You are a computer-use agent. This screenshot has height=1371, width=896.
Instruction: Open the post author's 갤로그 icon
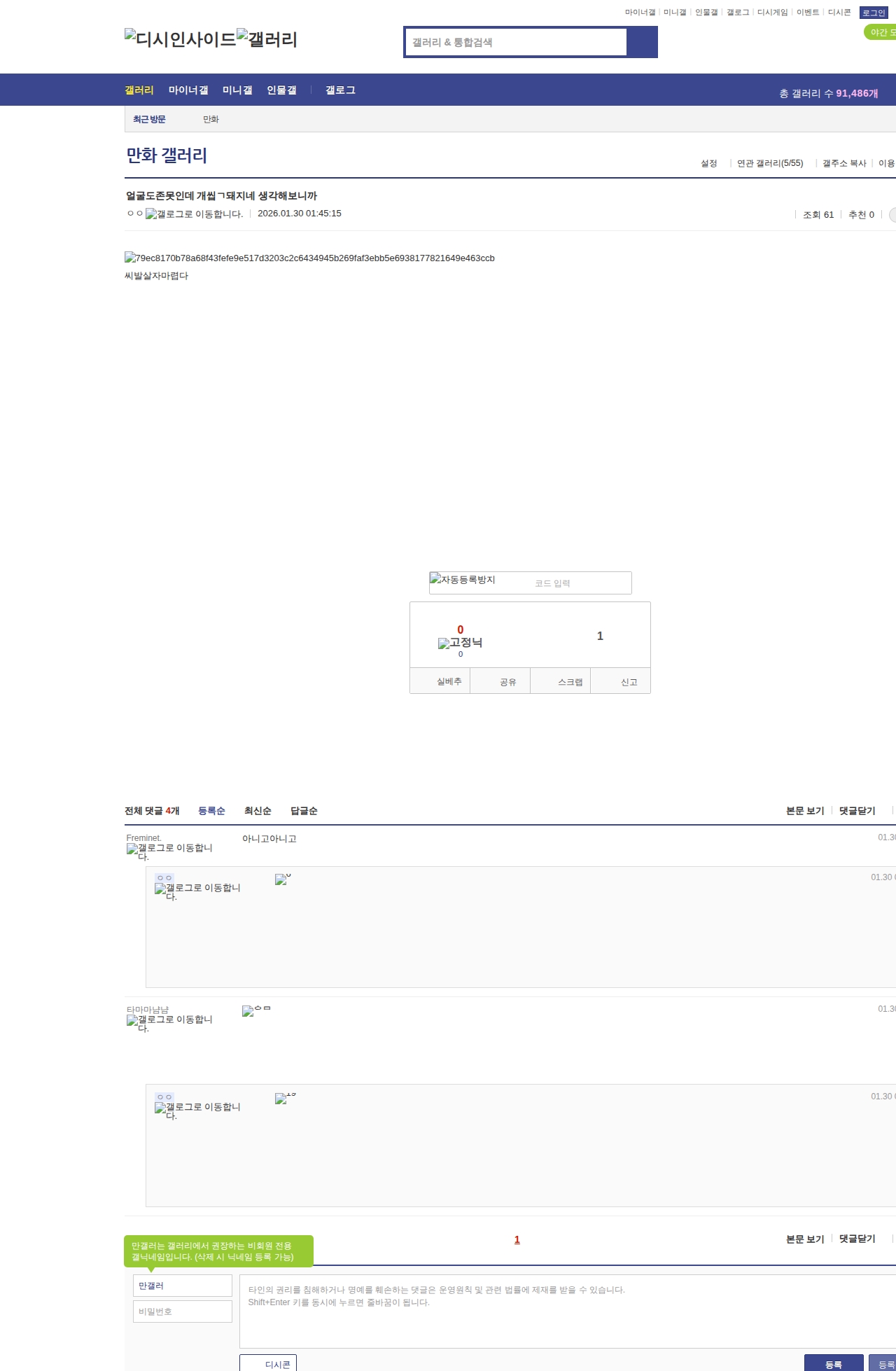(x=194, y=214)
